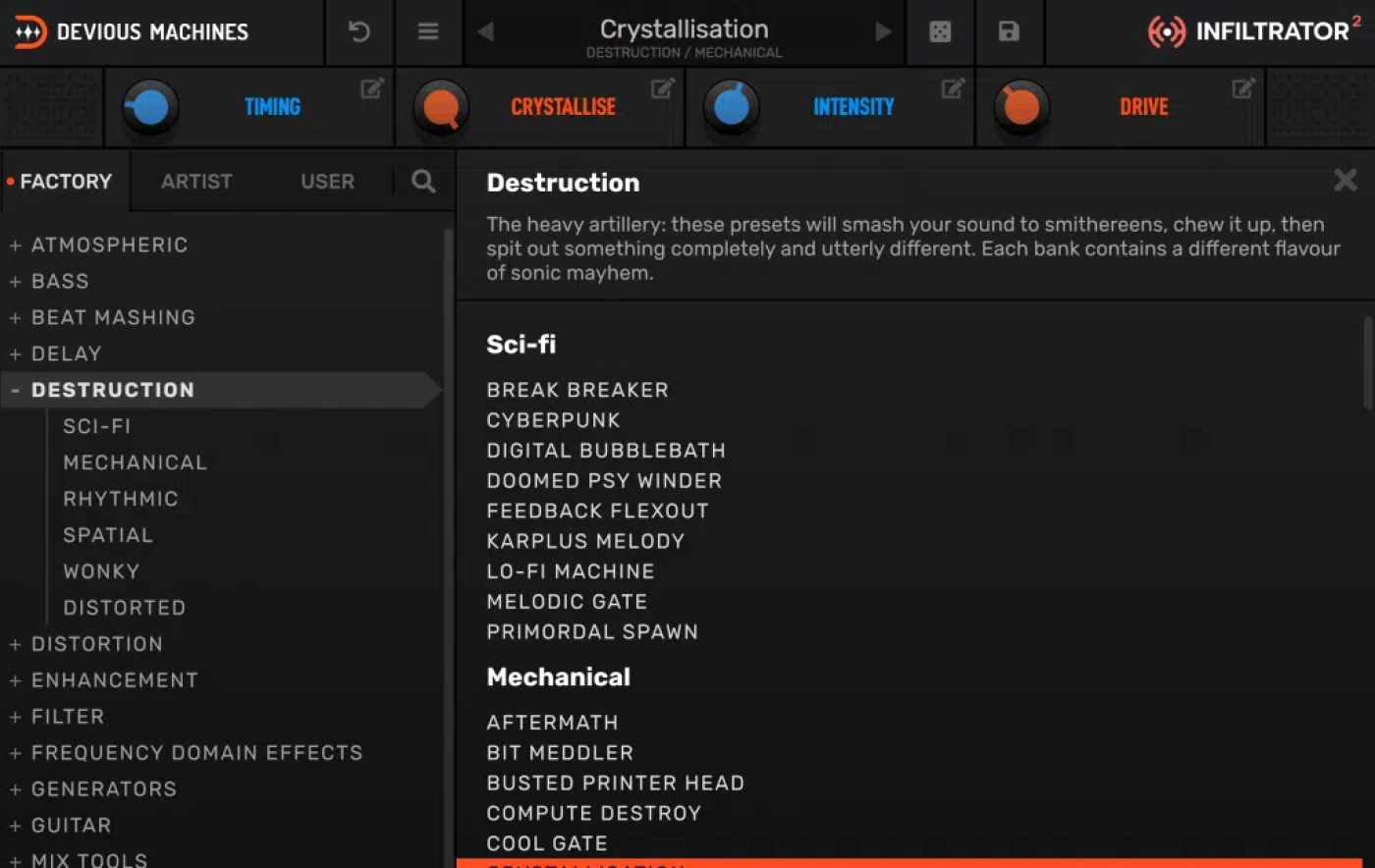Load the Melodic Gate preset
This screenshot has width=1375, height=868.
567,602
